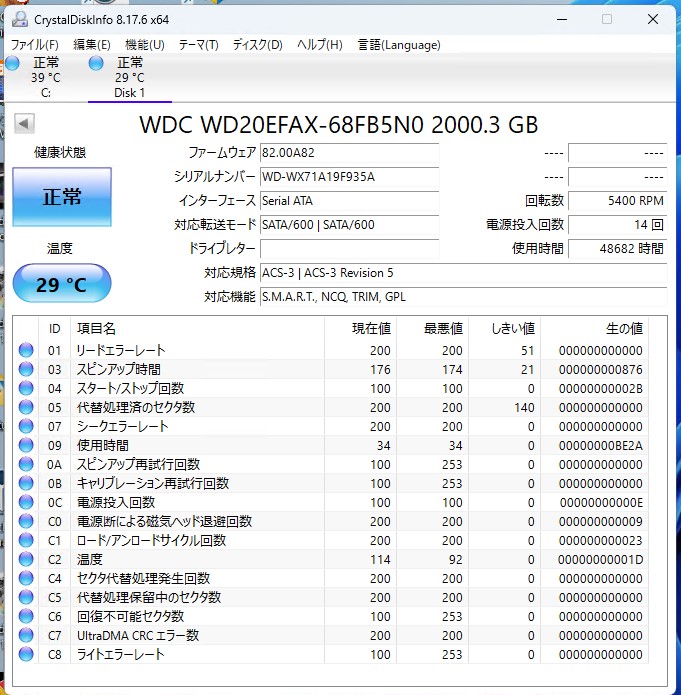
Task: Click the ライトエラーレート attribute name
Action: click(120, 655)
